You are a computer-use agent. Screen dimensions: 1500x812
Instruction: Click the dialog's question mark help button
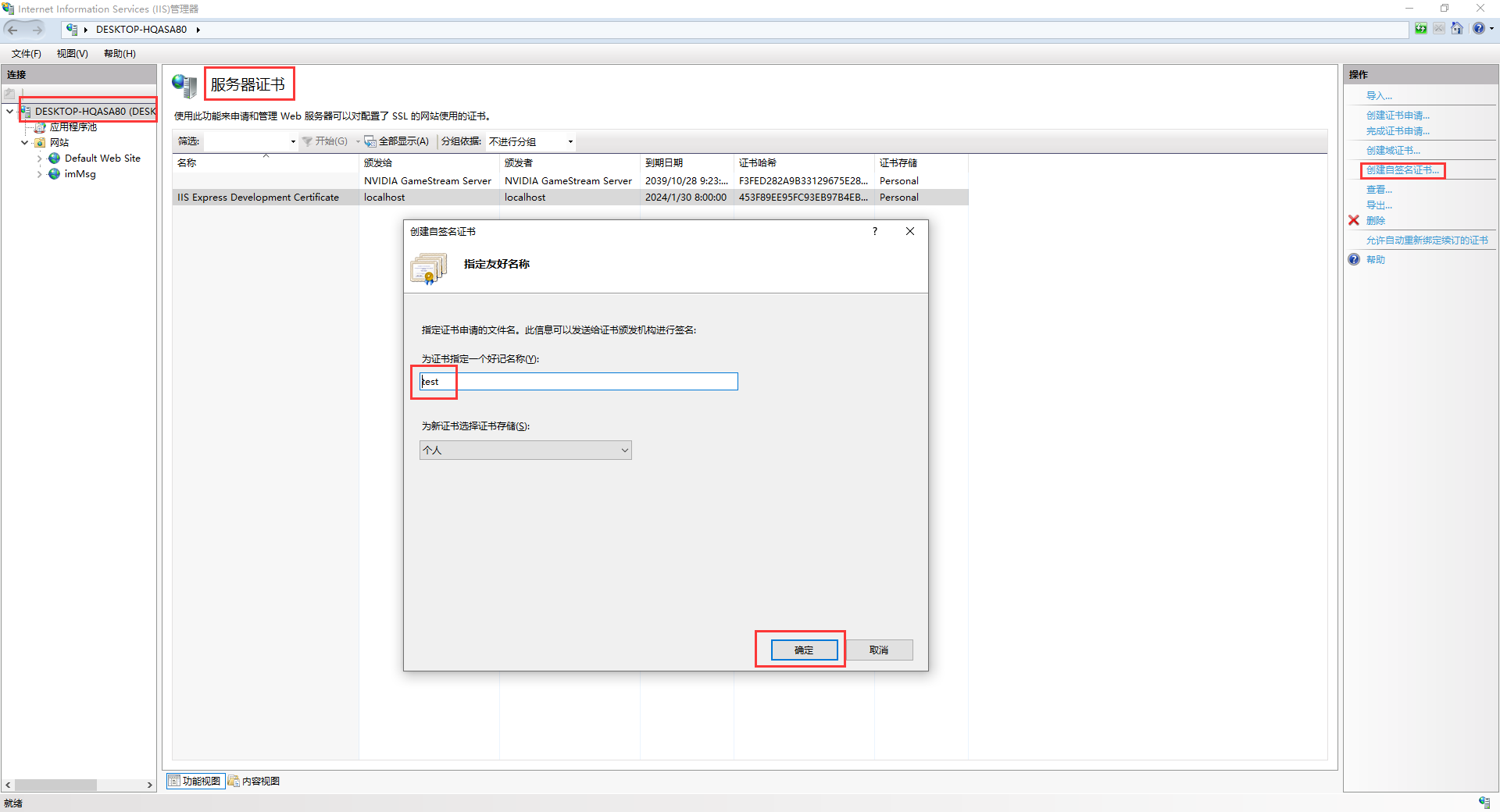pos(875,231)
